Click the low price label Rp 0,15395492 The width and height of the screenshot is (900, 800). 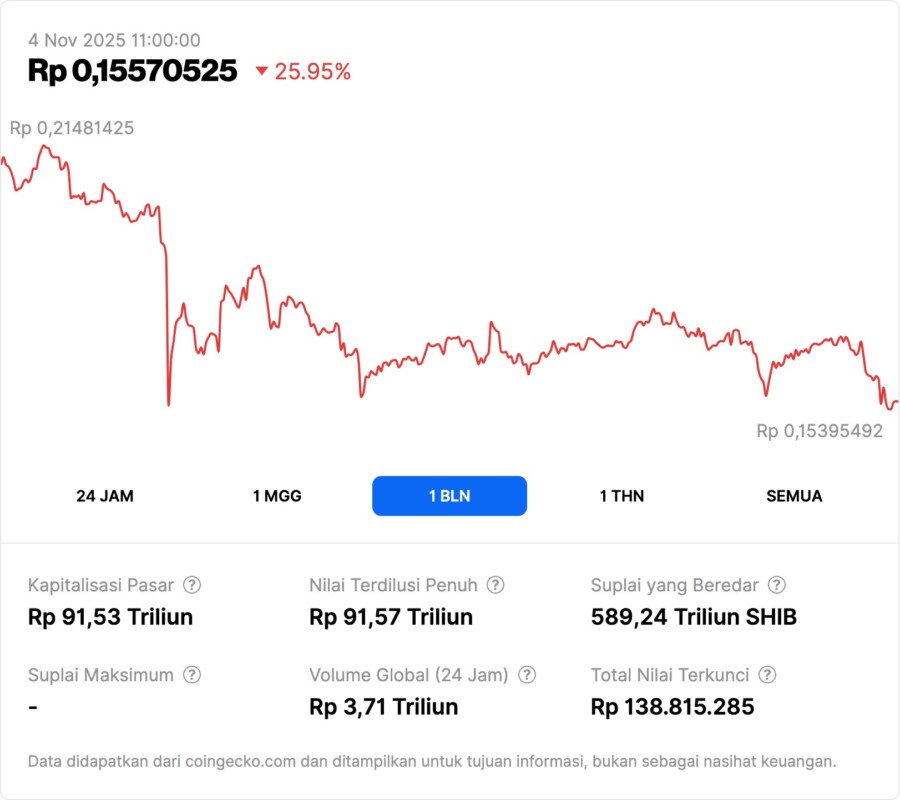coord(819,431)
